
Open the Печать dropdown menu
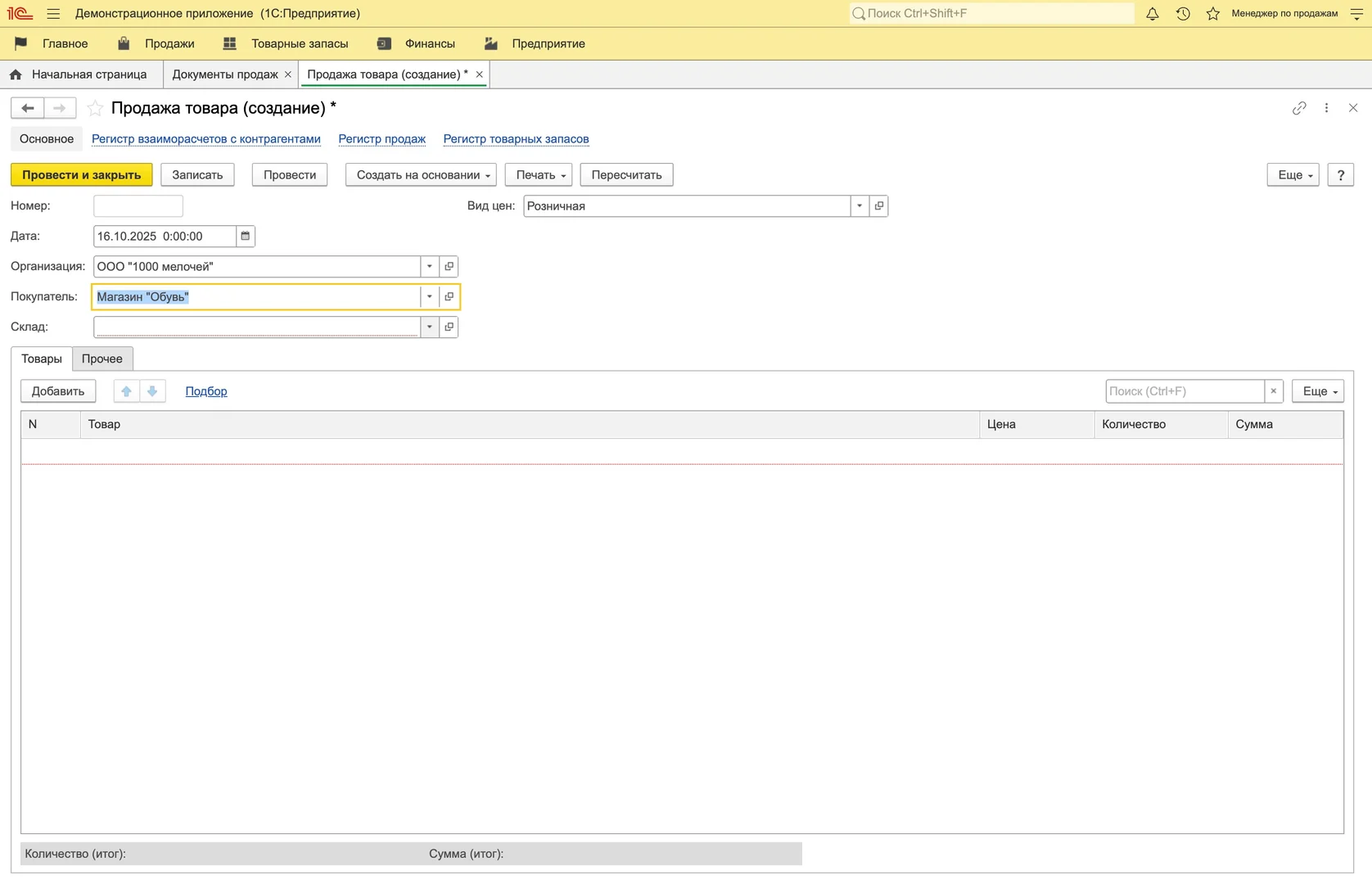pyautogui.click(x=539, y=175)
